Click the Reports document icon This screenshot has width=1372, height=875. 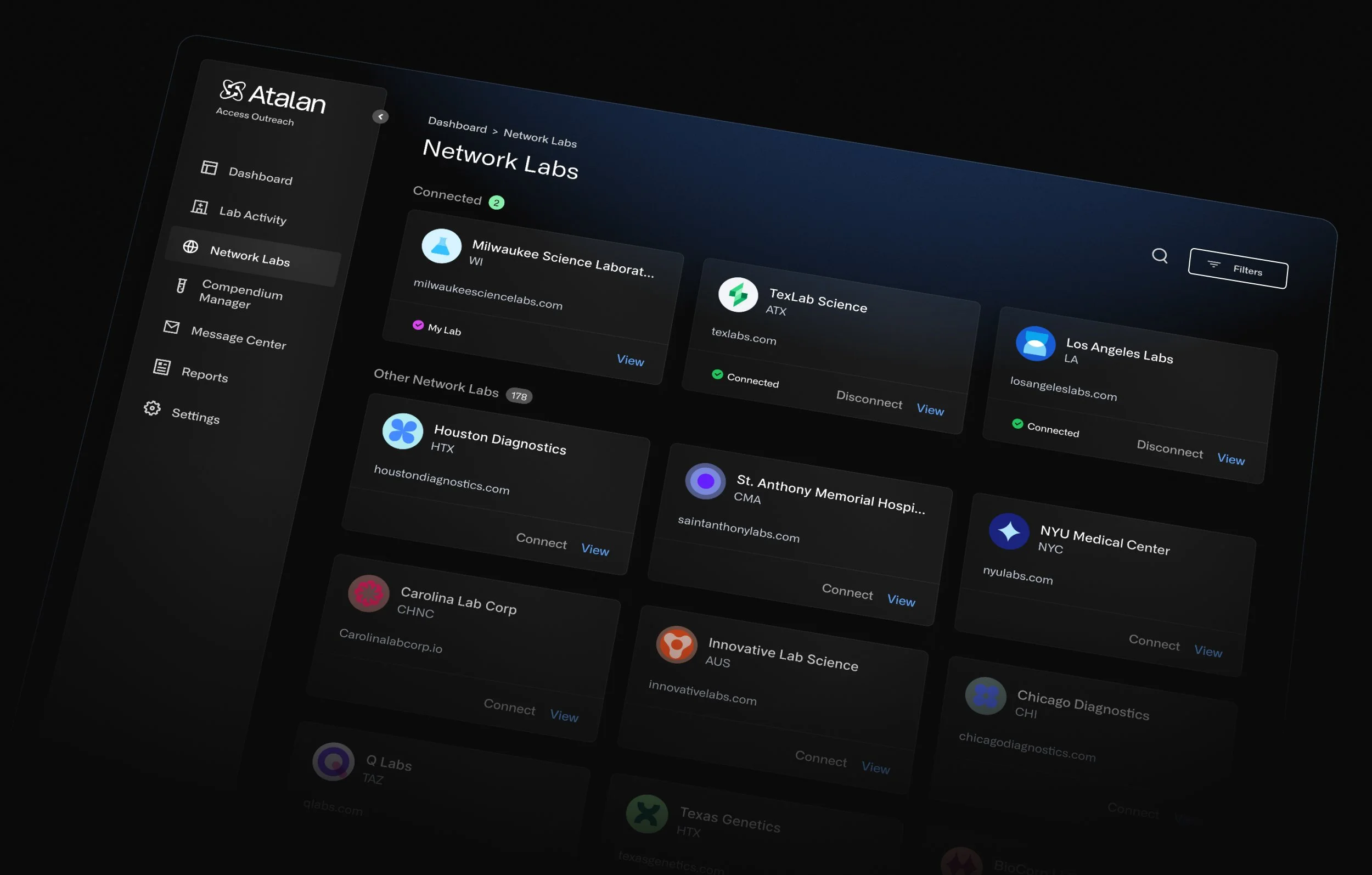(x=162, y=367)
